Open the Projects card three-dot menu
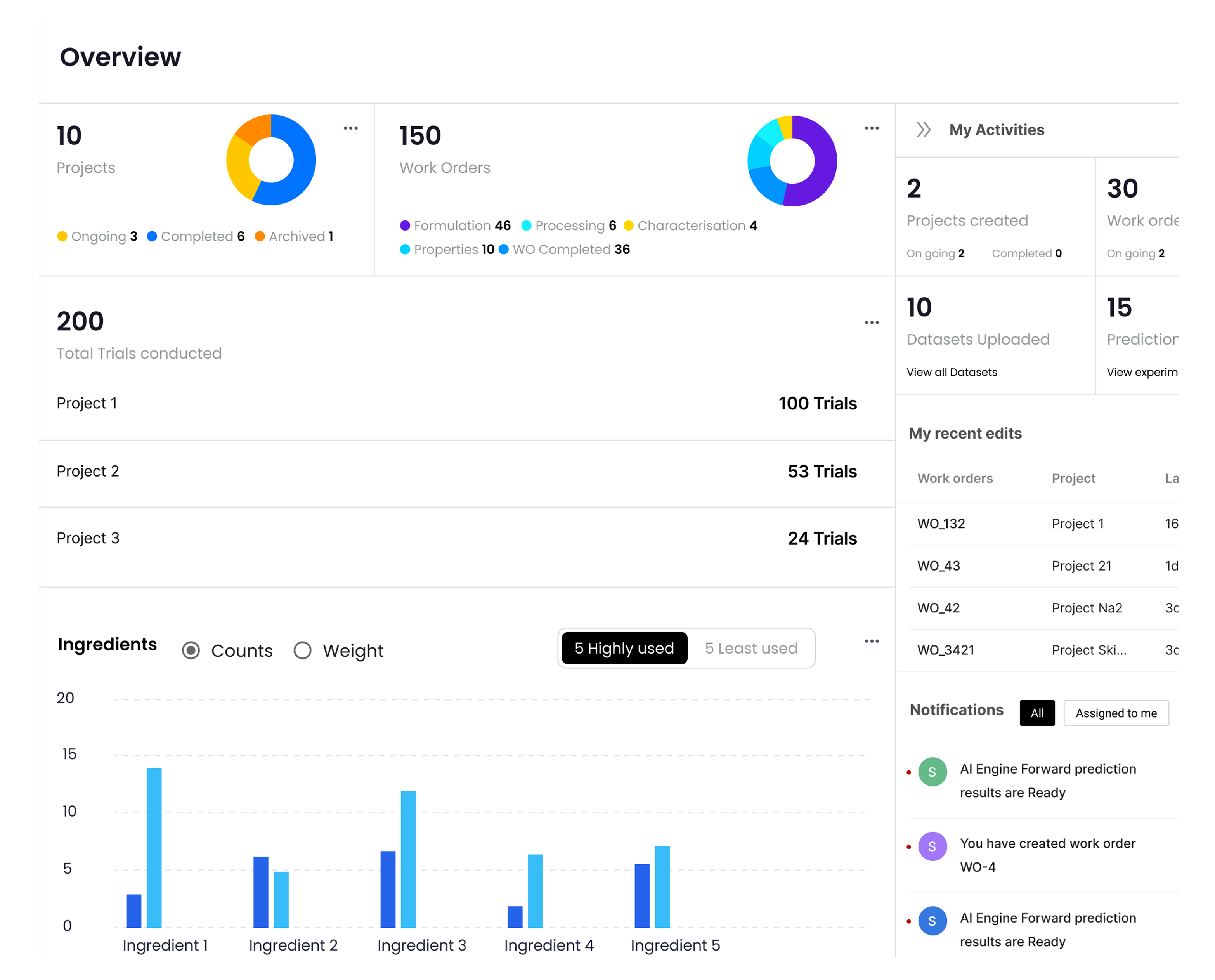This screenshot has width=1215, height=980. tap(350, 128)
